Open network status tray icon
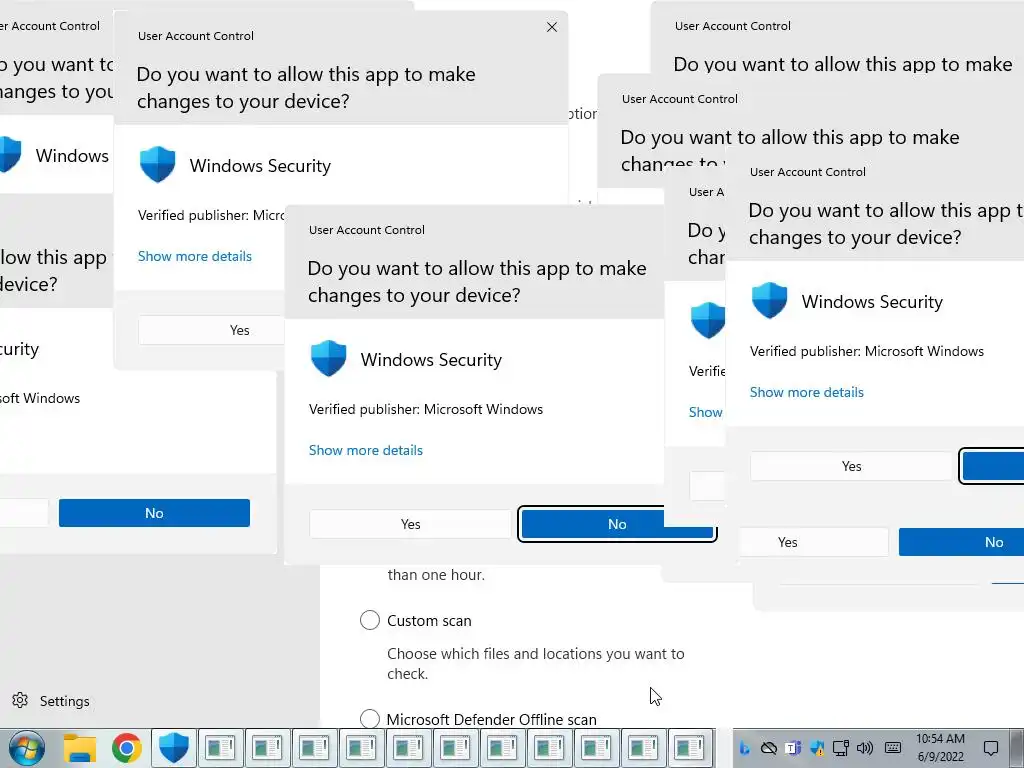The width and height of the screenshot is (1024, 768). (841, 748)
